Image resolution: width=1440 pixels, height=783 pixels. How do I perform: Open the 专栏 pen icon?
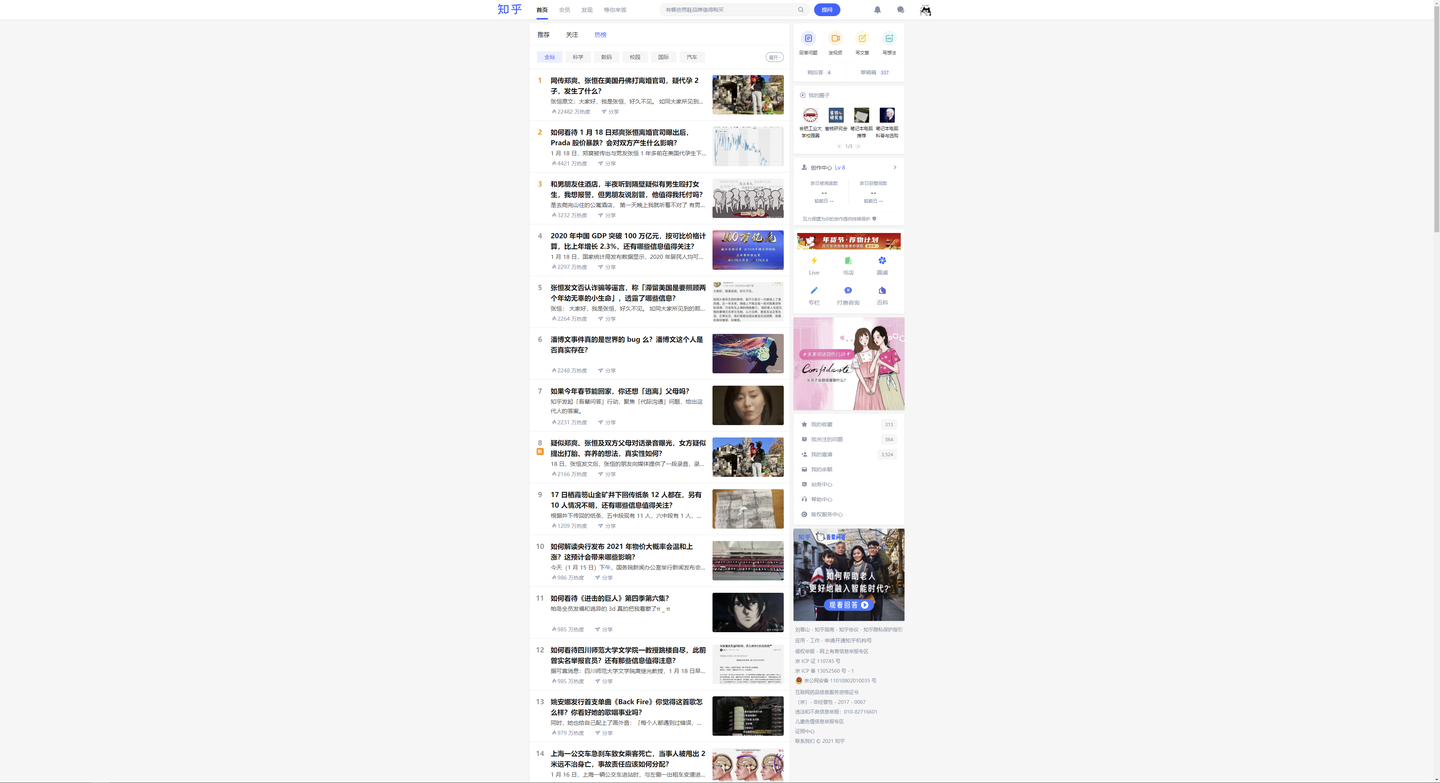[x=814, y=291]
